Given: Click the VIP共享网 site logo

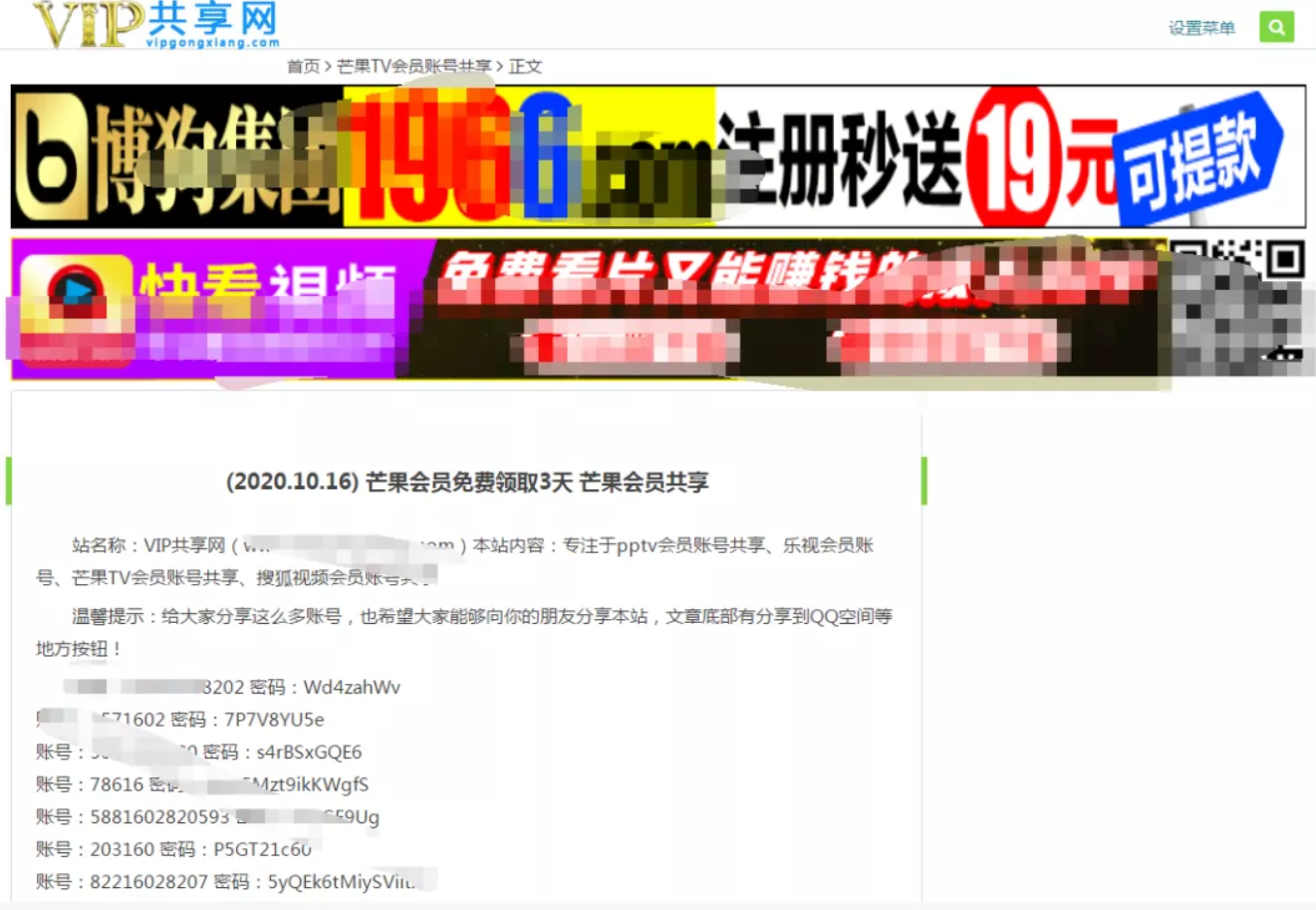Looking at the screenshot, I should point(155,24).
